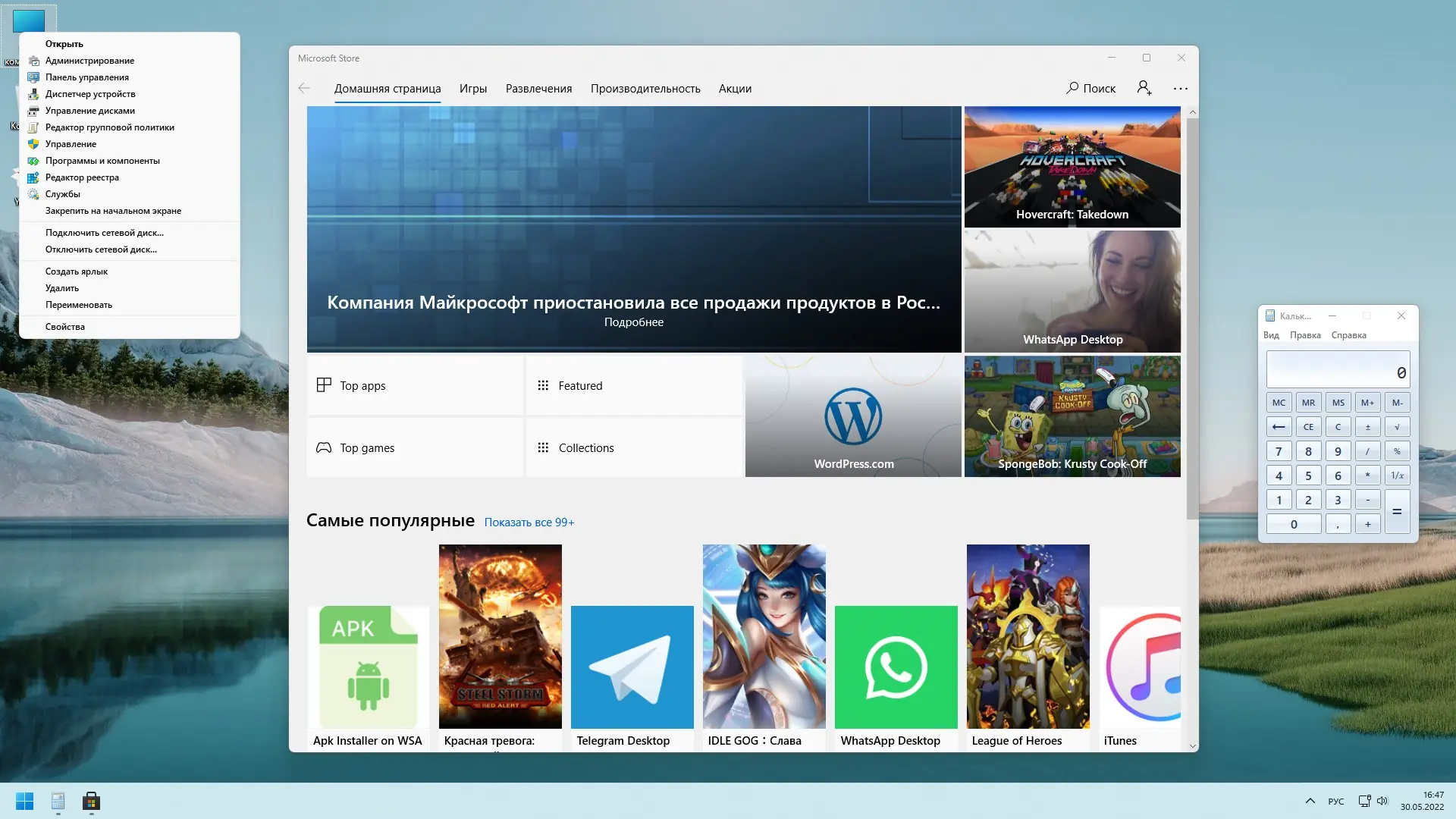Select Свойства in the context menu

tap(65, 327)
